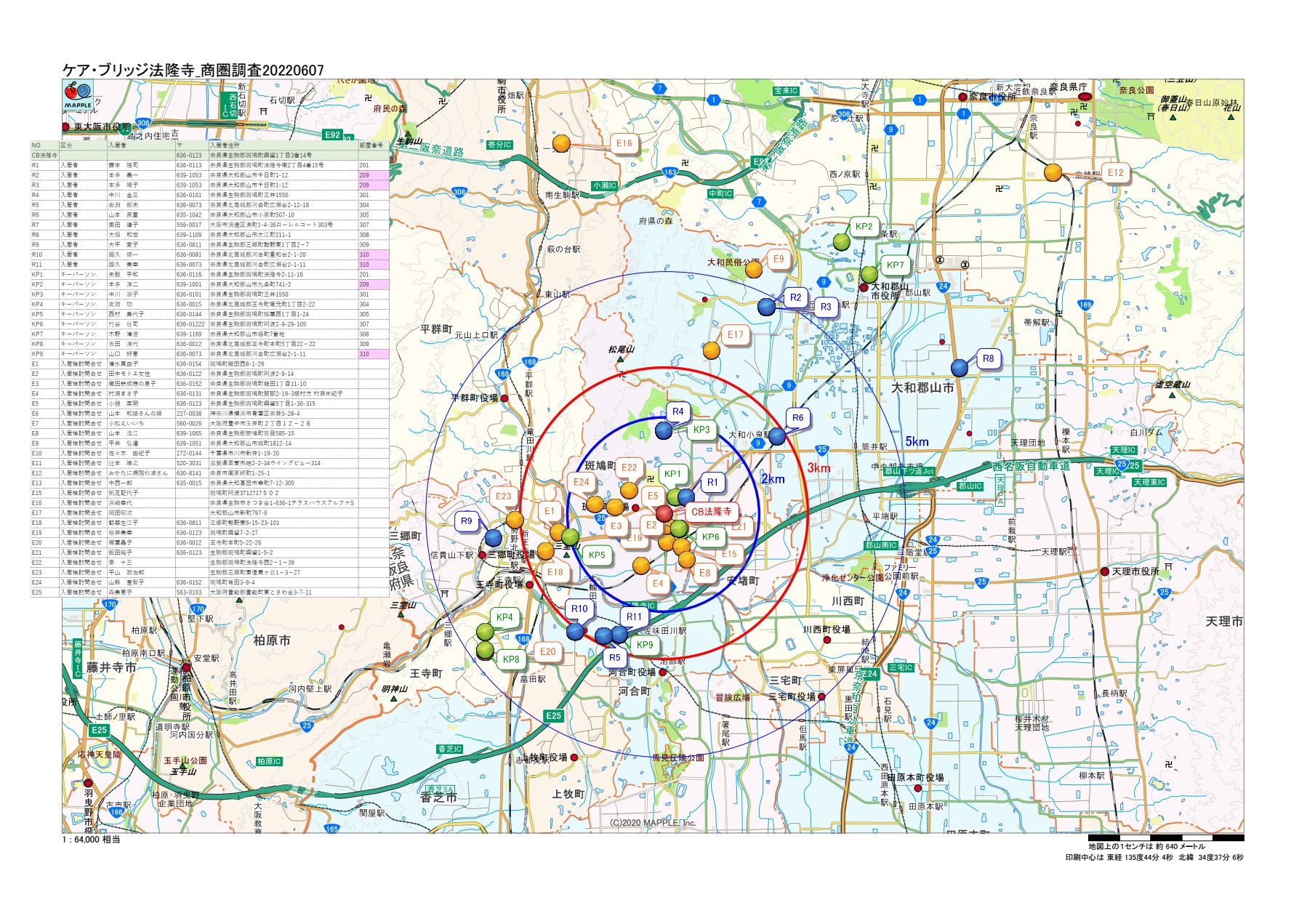Click the KP1 callout label
1307x924 pixels.
(x=673, y=473)
